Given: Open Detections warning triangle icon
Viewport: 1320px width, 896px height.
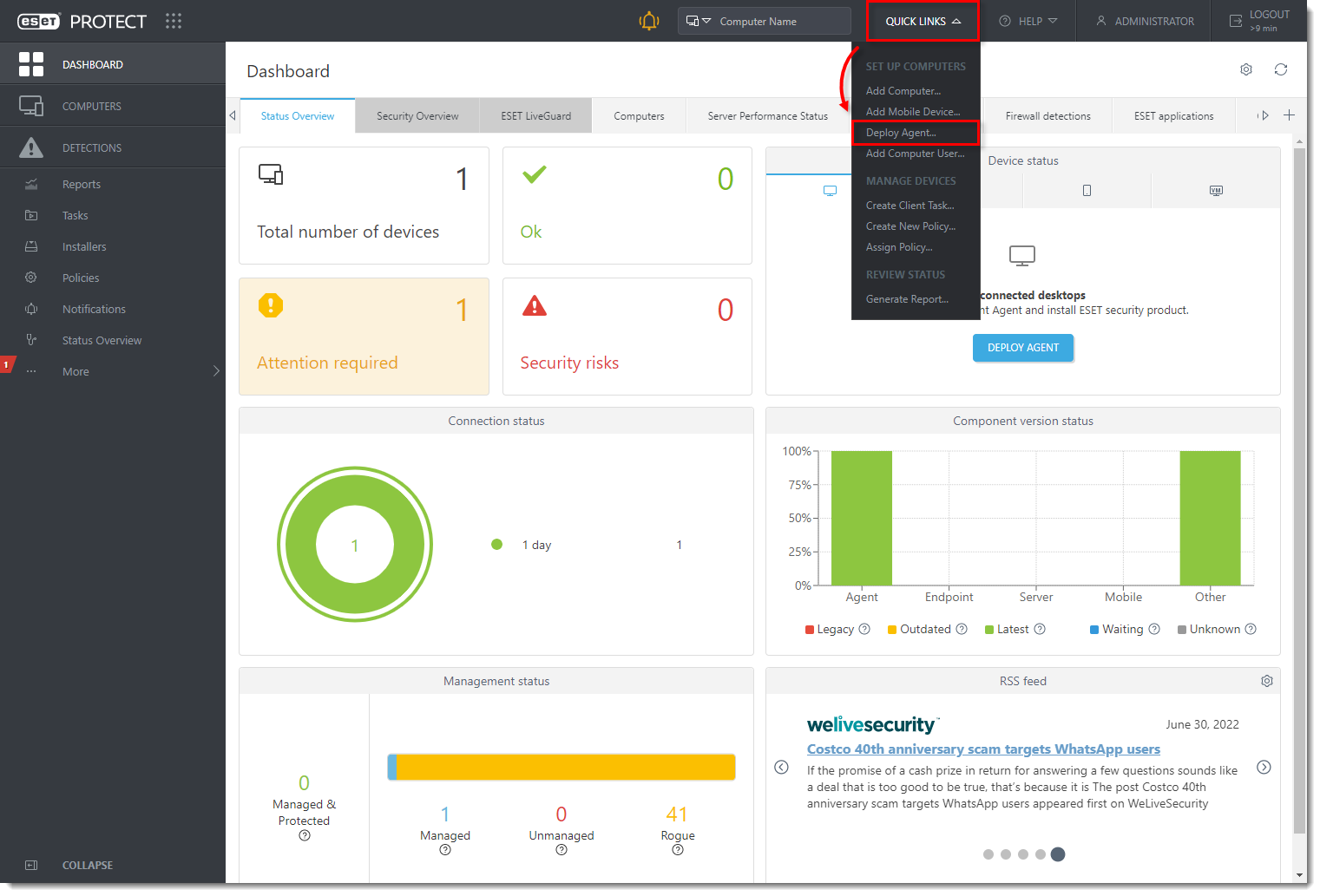Looking at the screenshot, I should [31, 147].
